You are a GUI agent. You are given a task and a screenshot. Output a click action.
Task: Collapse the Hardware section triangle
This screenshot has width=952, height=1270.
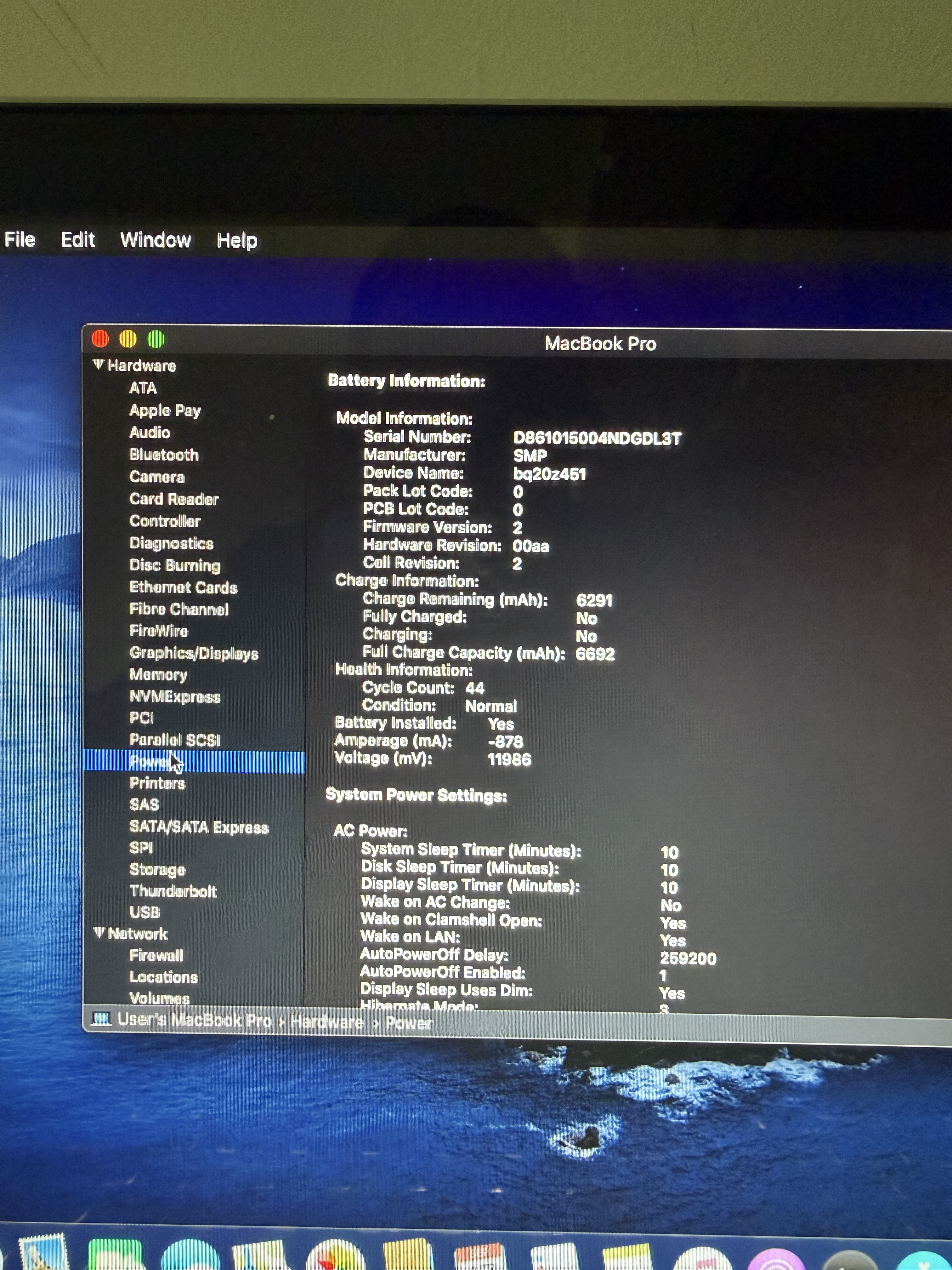pyautogui.click(x=99, y=364)
